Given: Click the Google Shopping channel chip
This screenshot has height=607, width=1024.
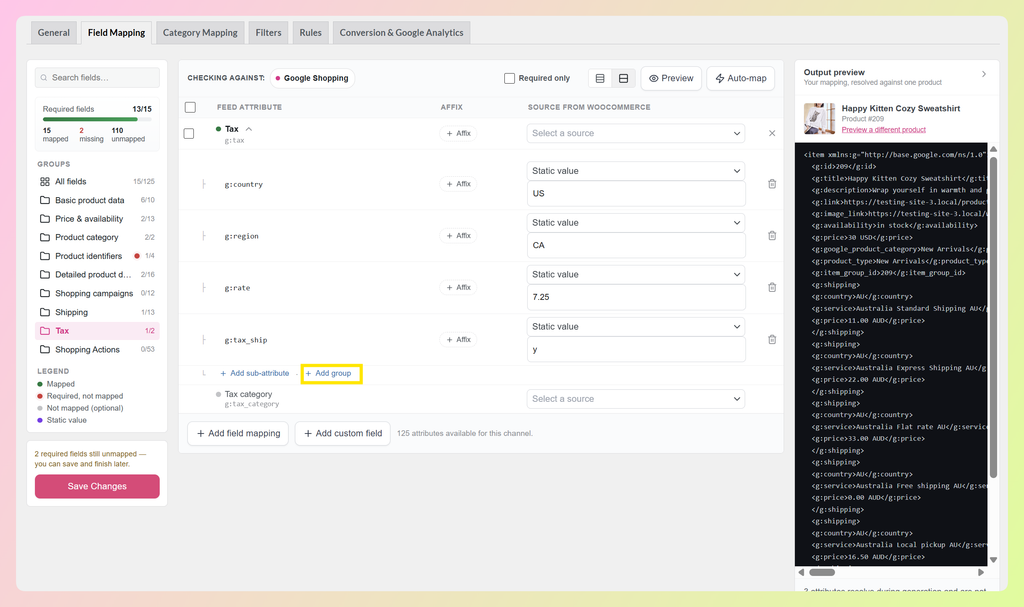Looking at the screenshot, I should coord(312,78).
